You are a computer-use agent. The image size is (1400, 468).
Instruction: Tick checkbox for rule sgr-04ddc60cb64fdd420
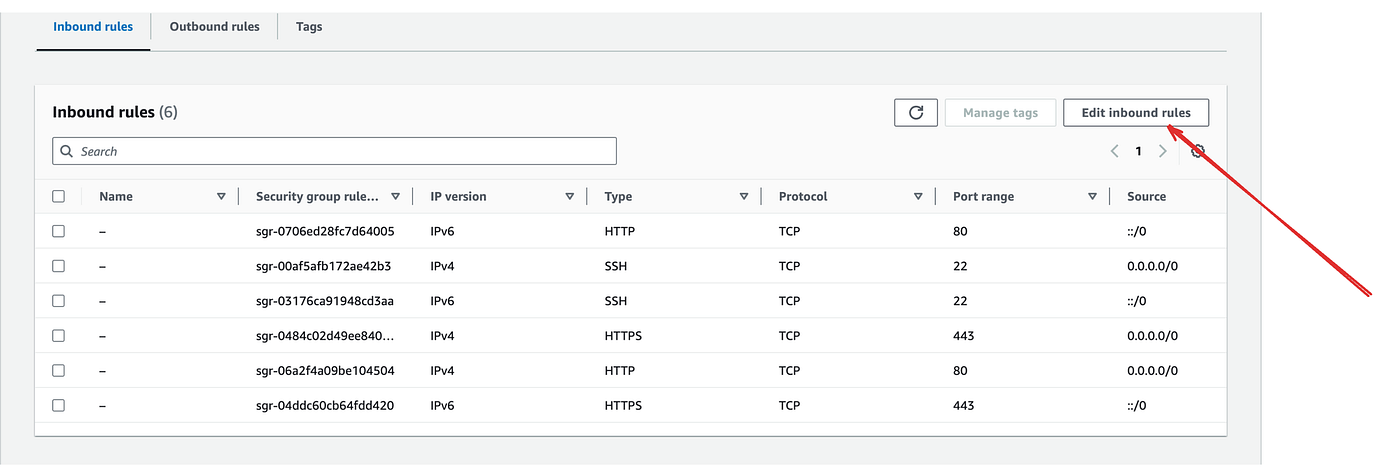(59, 405)
